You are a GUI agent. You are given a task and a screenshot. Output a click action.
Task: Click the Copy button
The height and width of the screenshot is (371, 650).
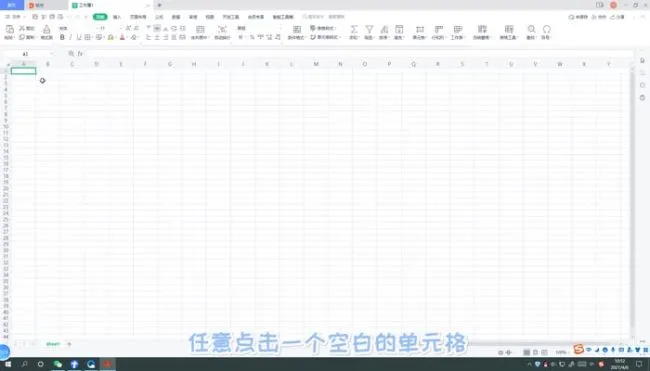[x=27, y=37]
